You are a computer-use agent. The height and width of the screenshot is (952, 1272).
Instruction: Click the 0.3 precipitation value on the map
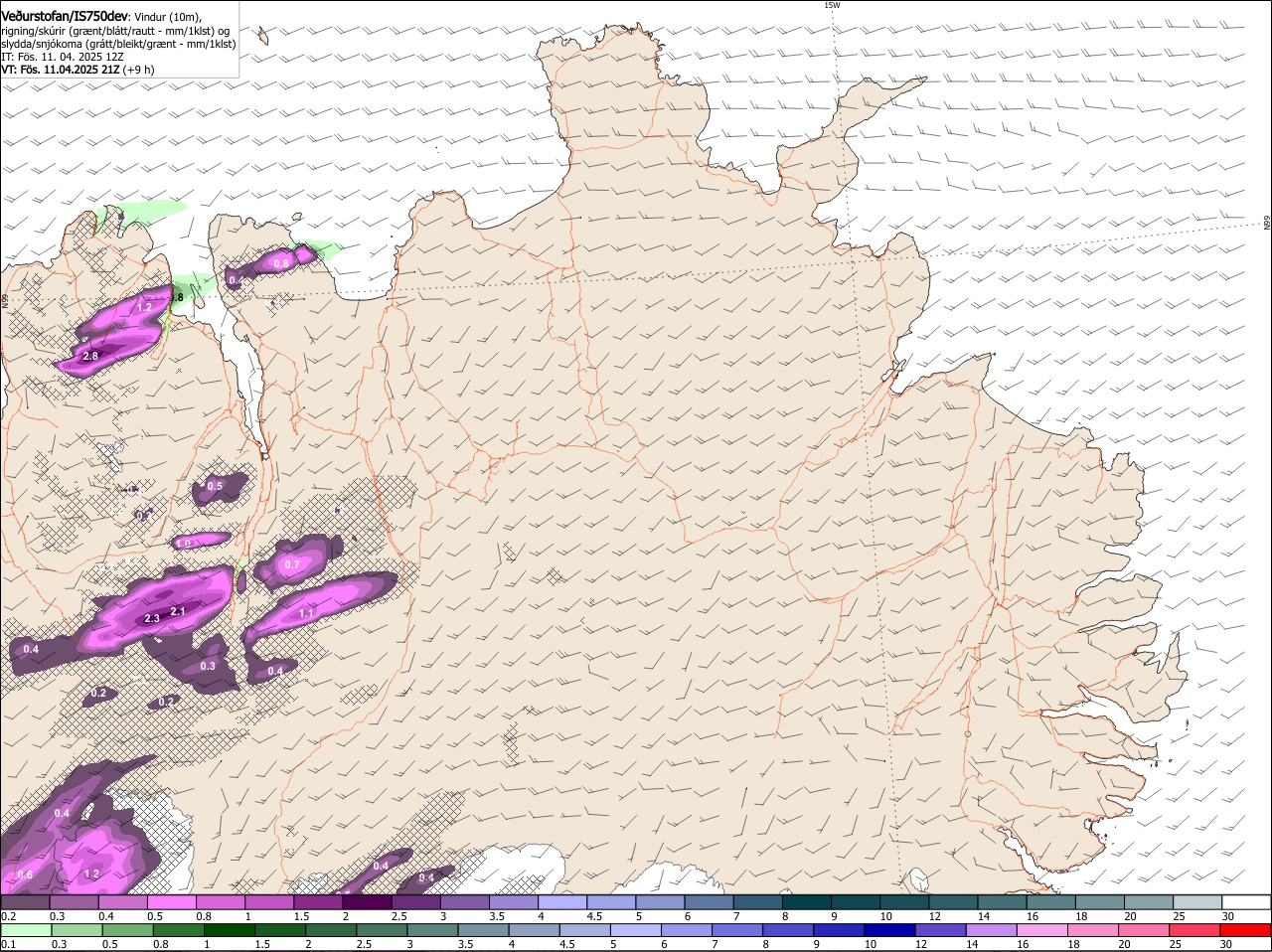tap(208, 666)
